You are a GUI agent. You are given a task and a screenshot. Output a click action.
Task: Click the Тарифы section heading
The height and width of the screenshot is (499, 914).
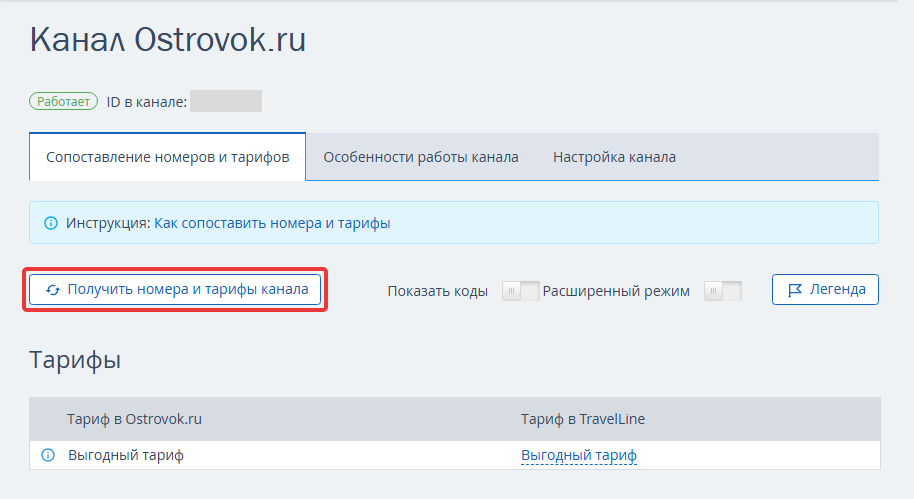(75, 360)
